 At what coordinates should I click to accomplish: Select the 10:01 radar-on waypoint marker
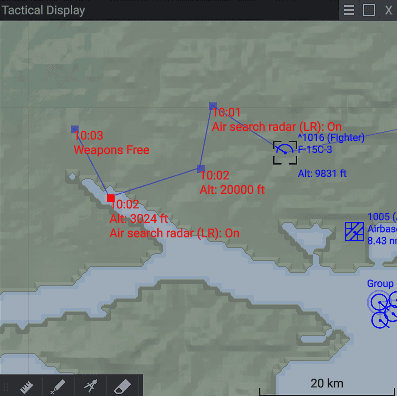[x=213, y=106]
